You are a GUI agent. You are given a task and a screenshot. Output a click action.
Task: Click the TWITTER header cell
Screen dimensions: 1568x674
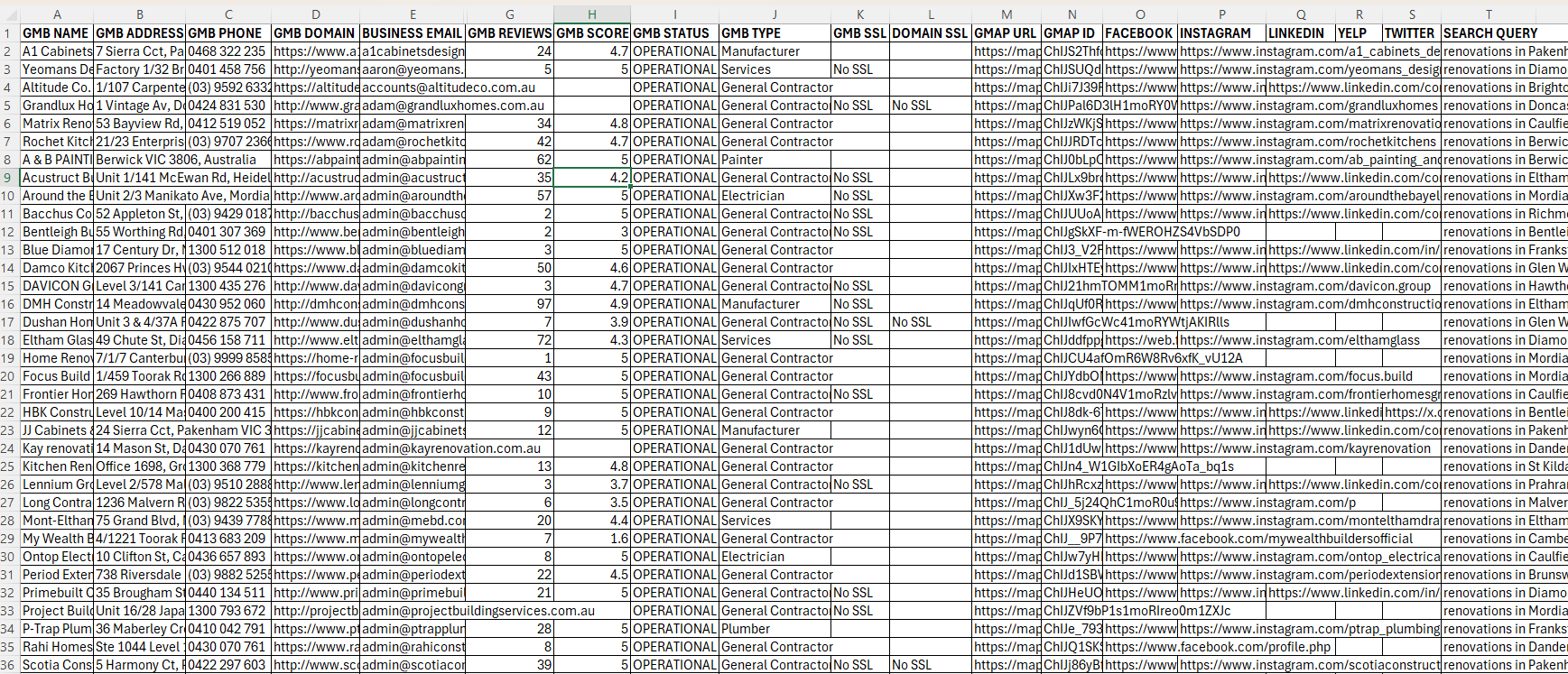(x=1412, y=33)
